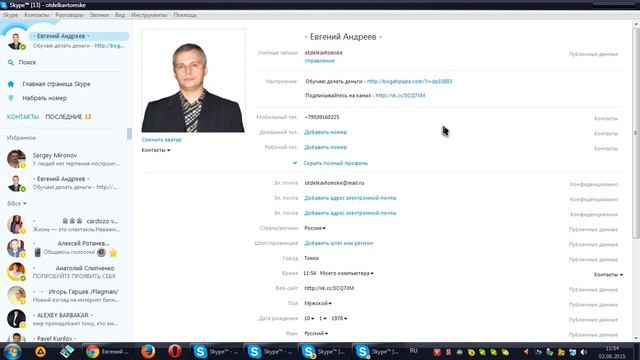Viewport: 640px width, 360px height.
Task: Switch to Chrome in the taskbar
Action: pos(107,351)
